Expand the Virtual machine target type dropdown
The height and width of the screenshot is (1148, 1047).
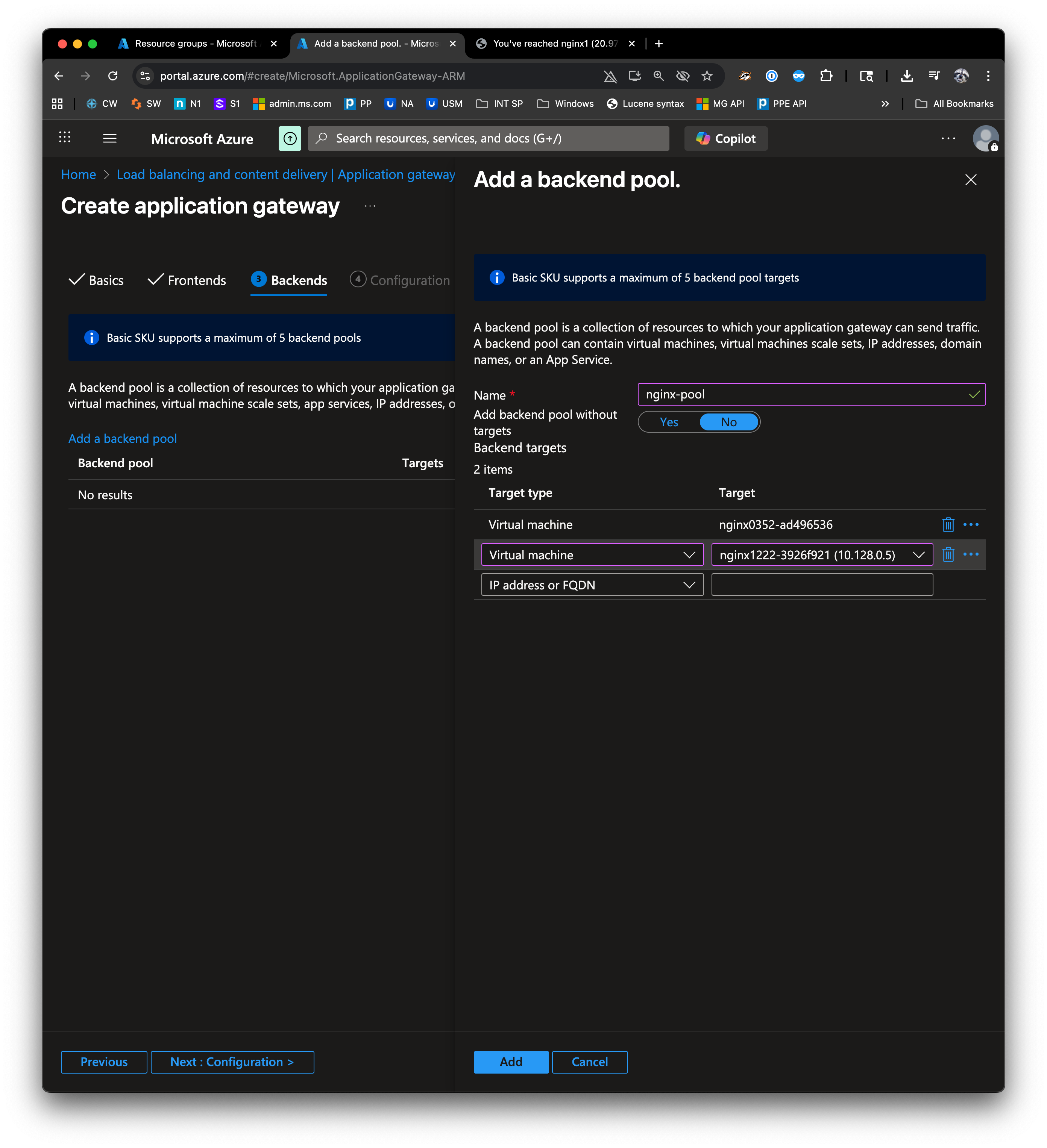592,554
